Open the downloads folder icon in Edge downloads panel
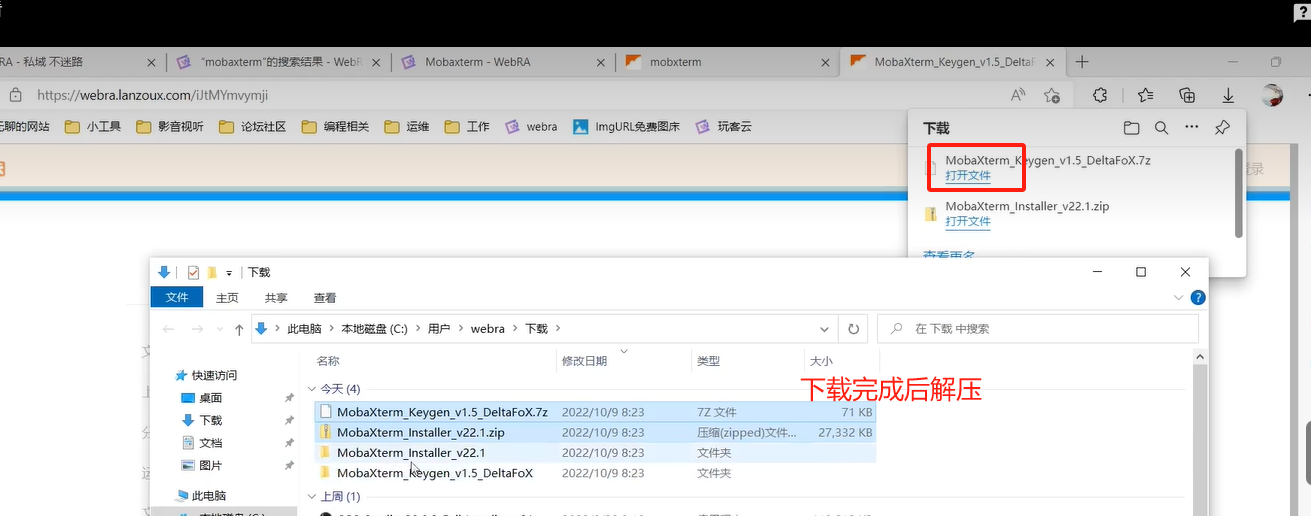This screenshot has height=516, width=1311. pyautogui.click(x=1131, y=128)
